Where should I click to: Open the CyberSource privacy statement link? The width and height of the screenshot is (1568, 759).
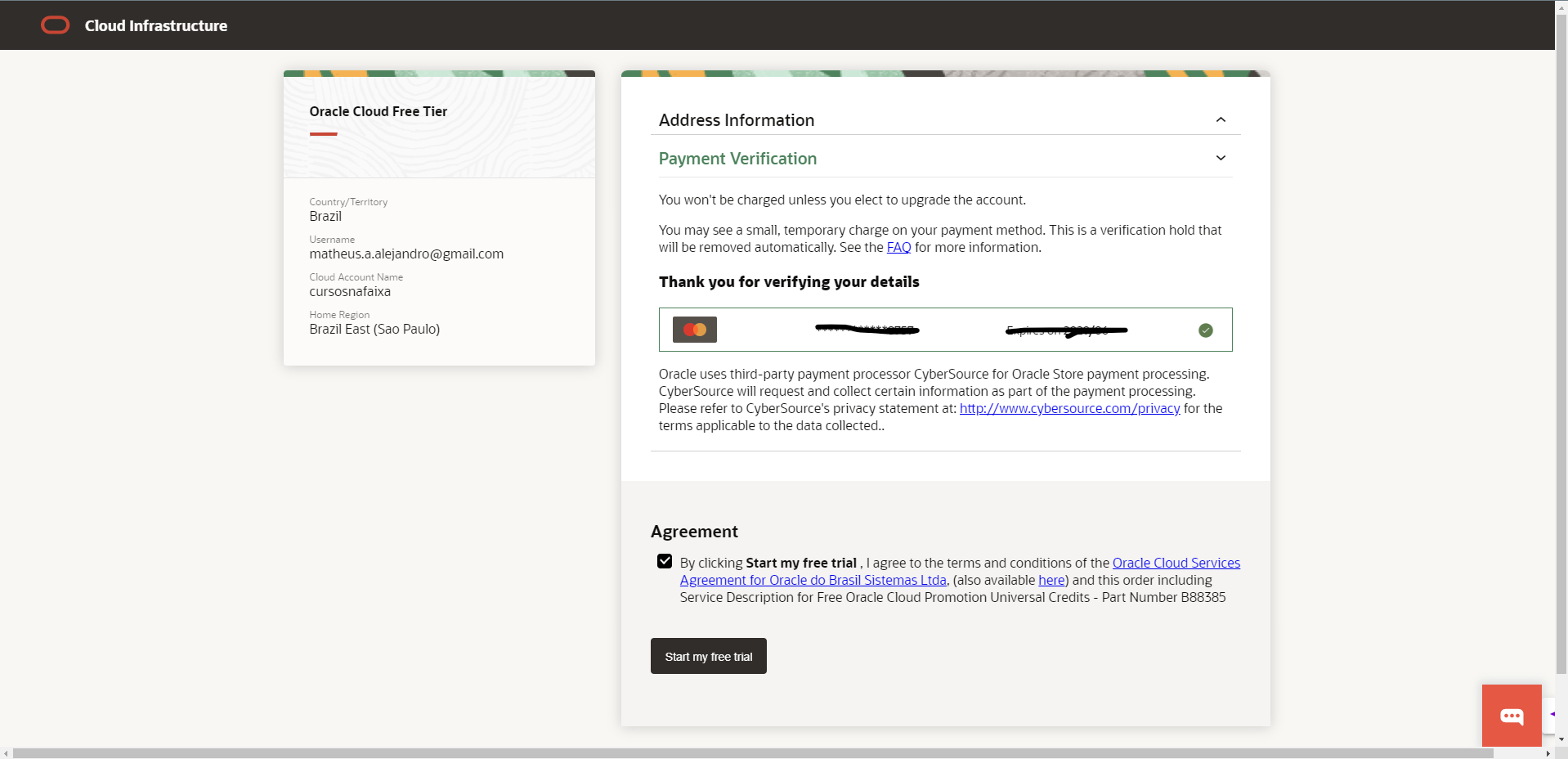pyautogui.click(x=1069, y=408)
